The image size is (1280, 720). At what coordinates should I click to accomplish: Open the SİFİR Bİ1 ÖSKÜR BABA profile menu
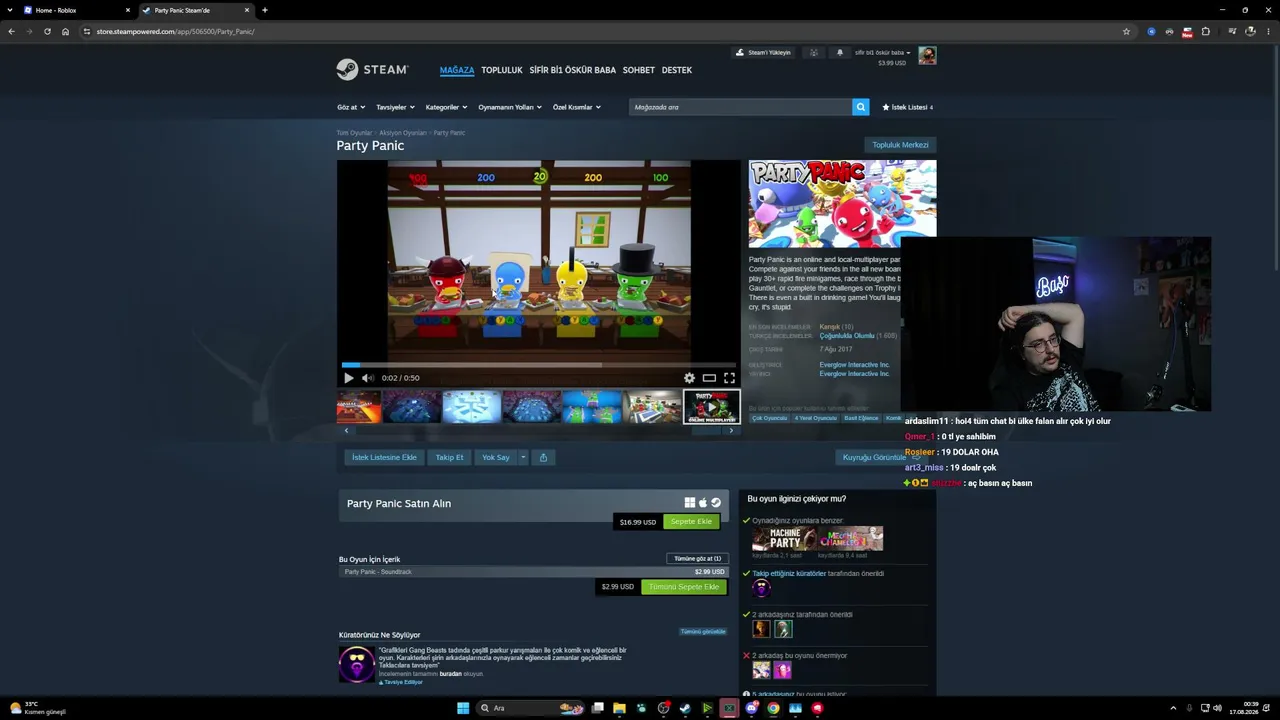pos(573,70)
